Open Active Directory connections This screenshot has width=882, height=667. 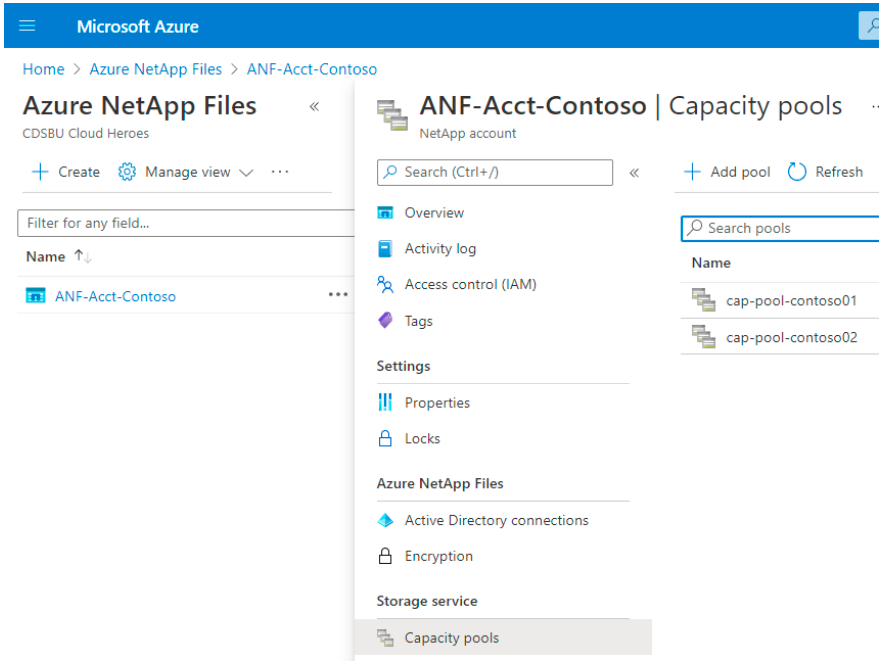(496, 520)
